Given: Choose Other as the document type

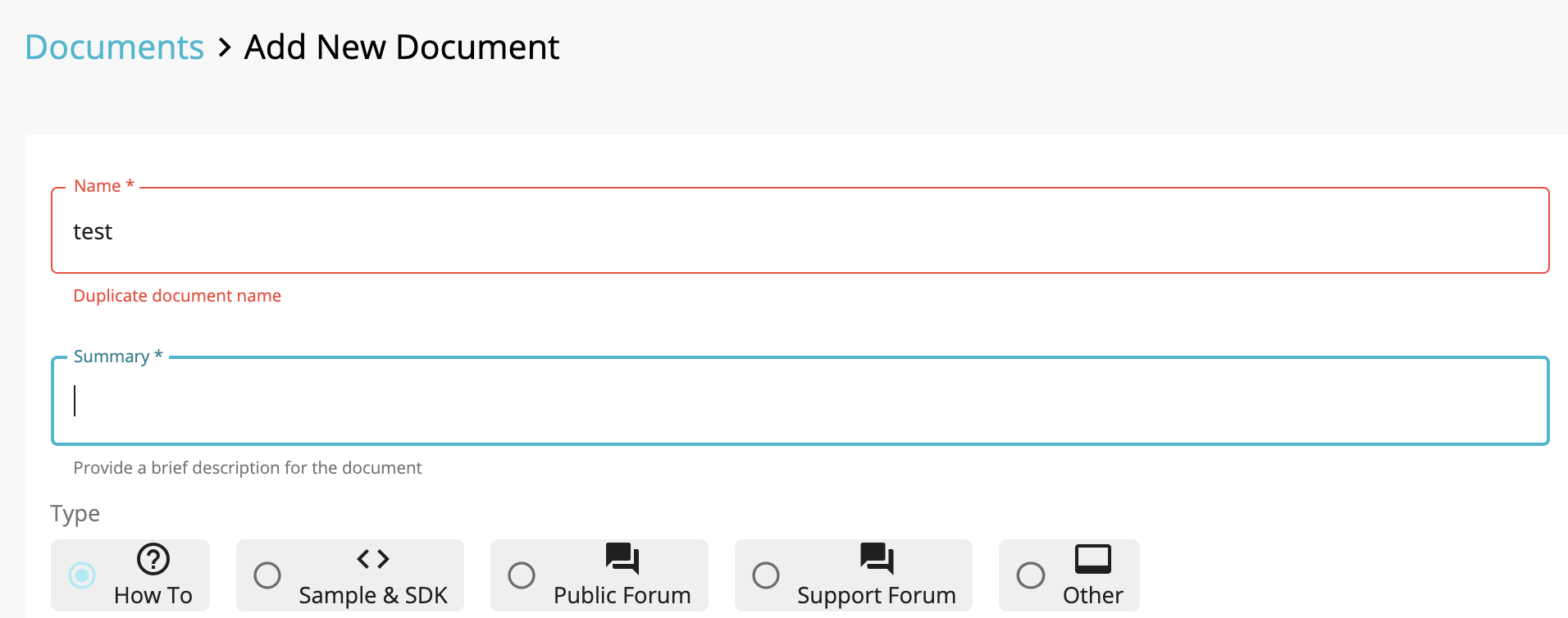Looking at the screenshot, I should click(1031, 576).
